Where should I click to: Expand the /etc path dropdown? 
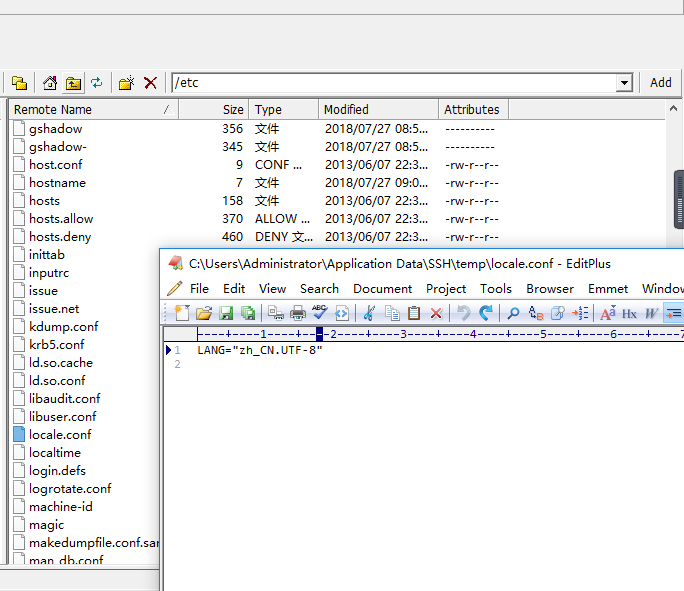[x=624, y=82]
